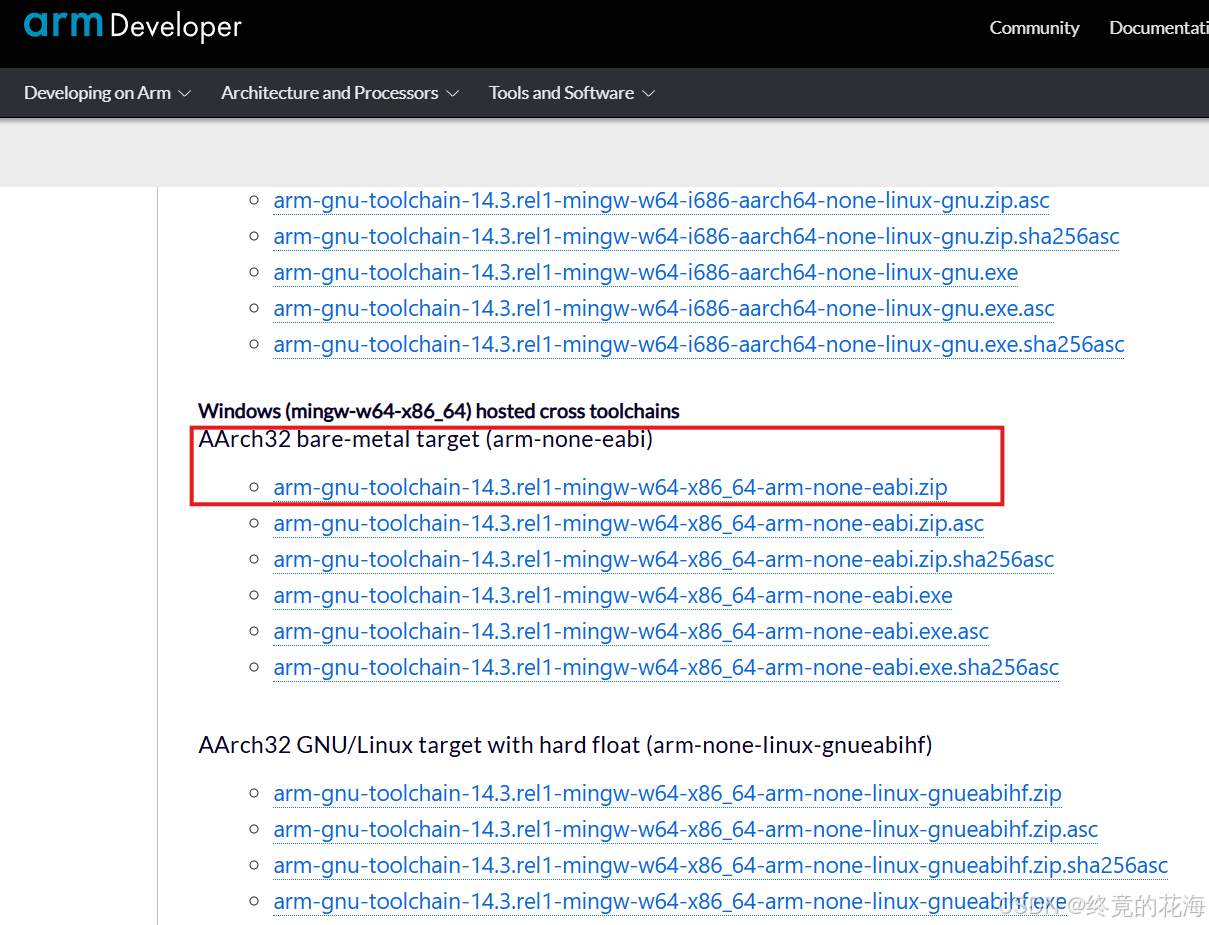Image resolution: width=1209 pixels, height=925 pixels.
Task: Expand the Architecture and Processors menu
Action: (340, 93)
